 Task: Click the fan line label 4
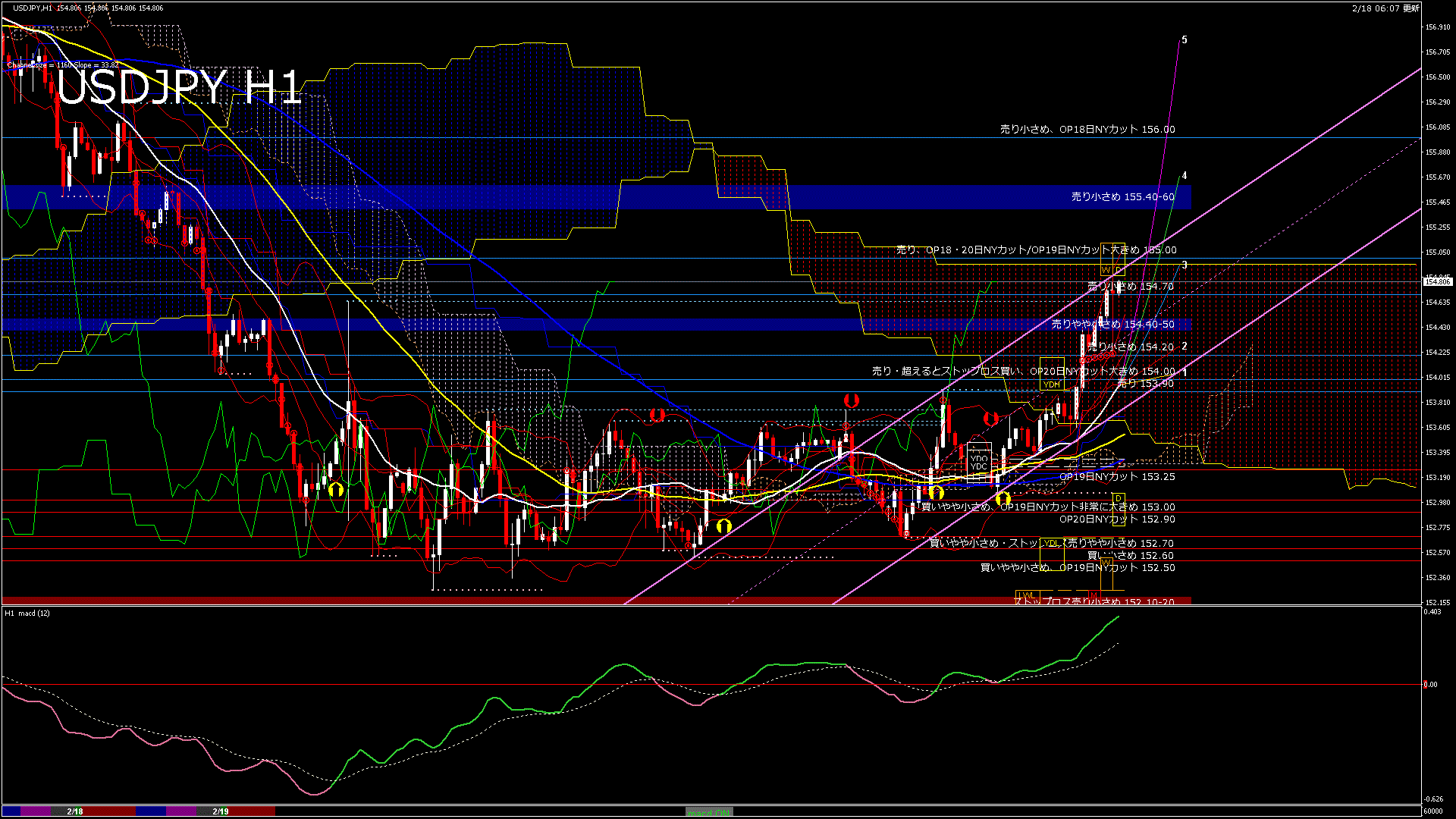[x=1185, y=176]
